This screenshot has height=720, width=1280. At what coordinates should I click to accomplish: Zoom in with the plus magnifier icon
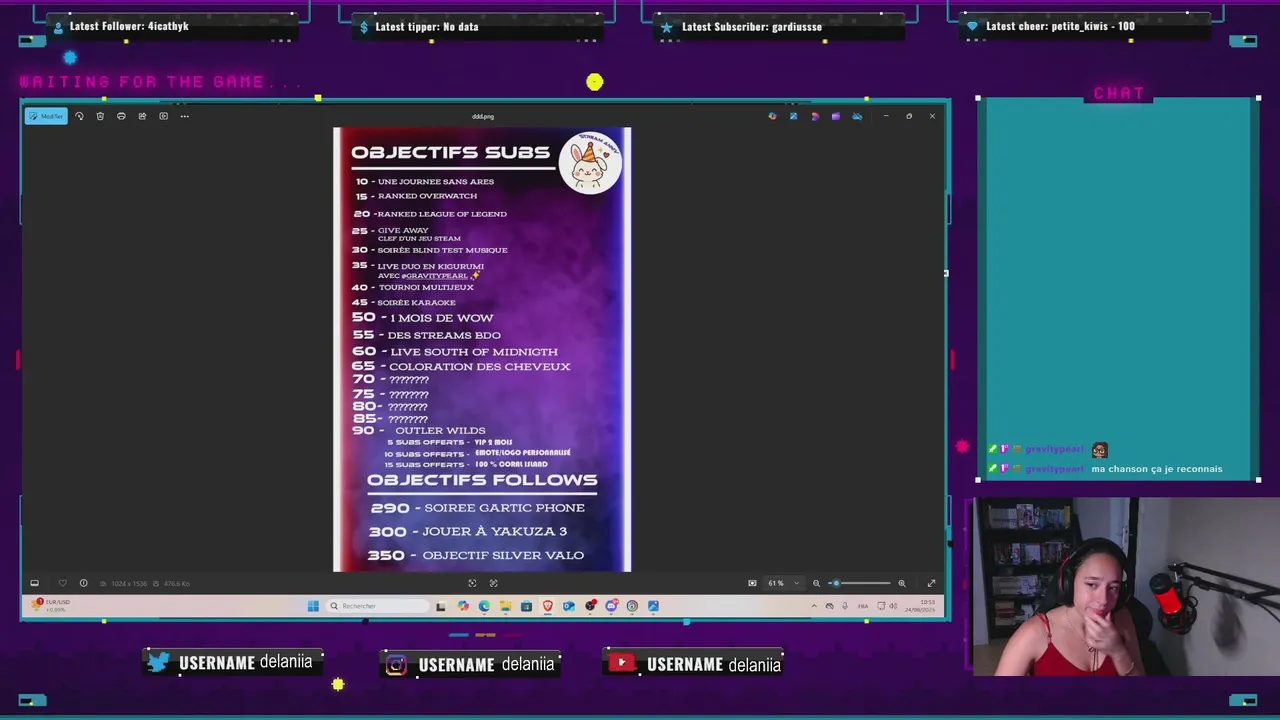click(901, 583)
